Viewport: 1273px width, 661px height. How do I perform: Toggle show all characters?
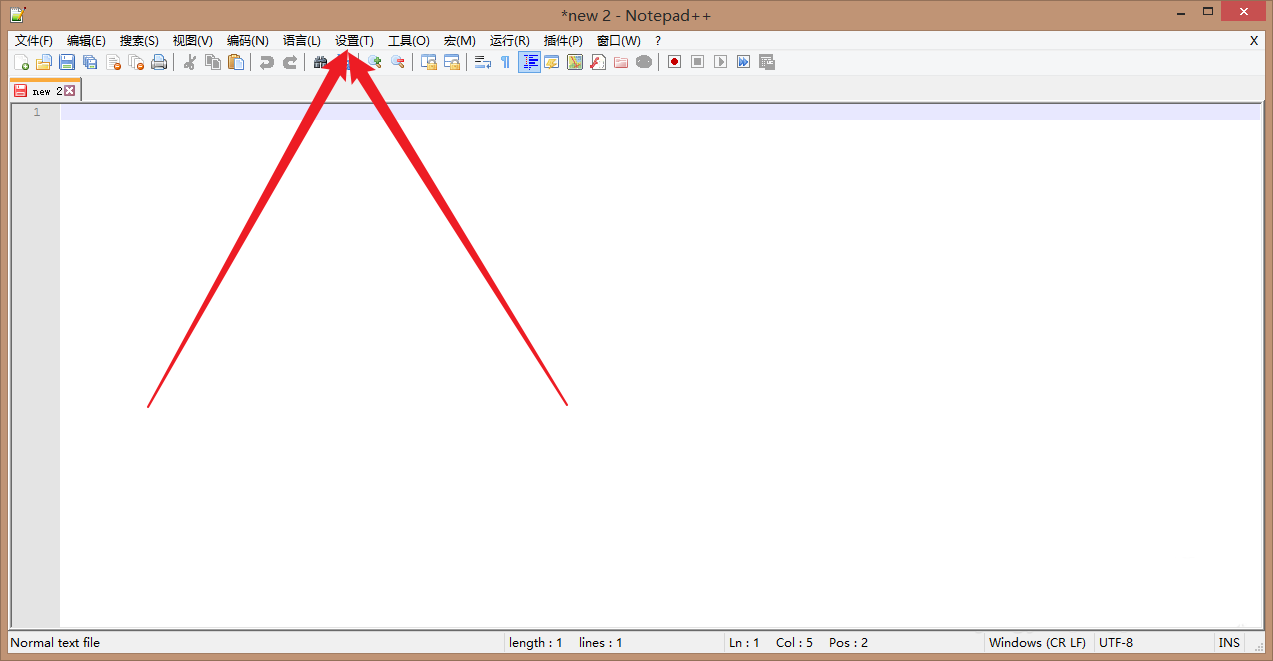coord(504,62)
